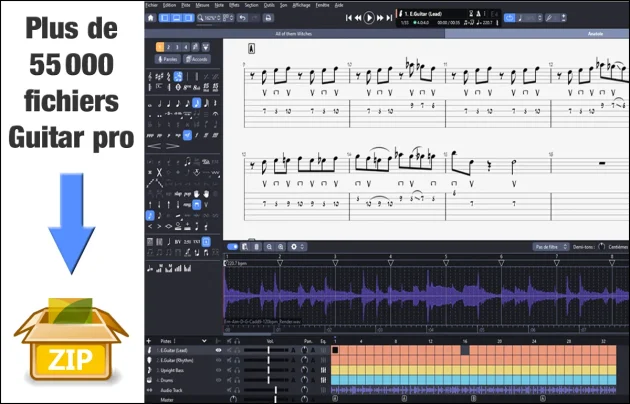Start playback with the Play button
Image resolution: width=630 pixels, height=404 pixels.
coord(368,18)
